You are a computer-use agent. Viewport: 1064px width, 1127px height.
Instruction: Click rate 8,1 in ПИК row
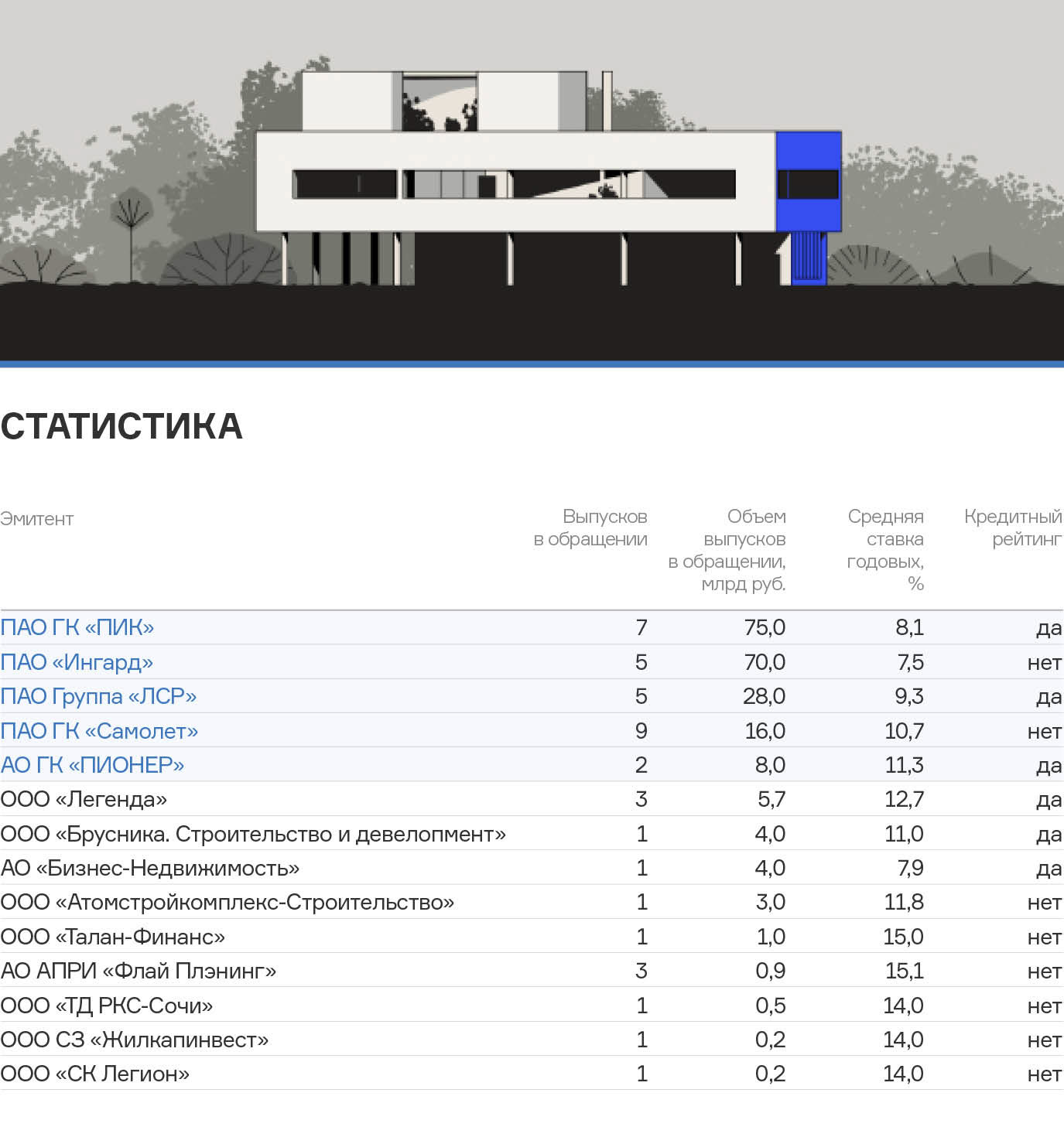909,627
